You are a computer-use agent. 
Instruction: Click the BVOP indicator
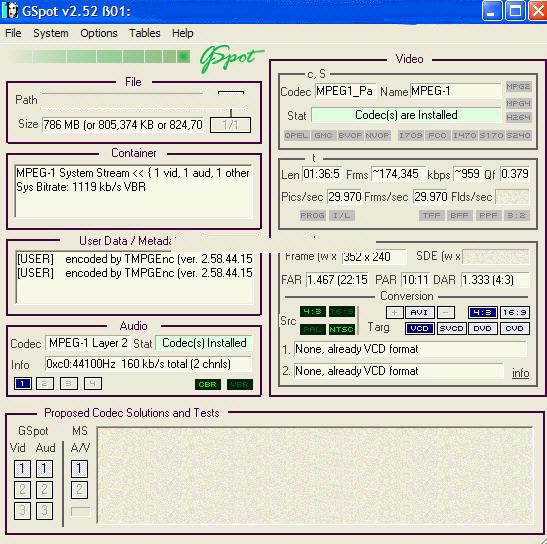tap(350, 135)
